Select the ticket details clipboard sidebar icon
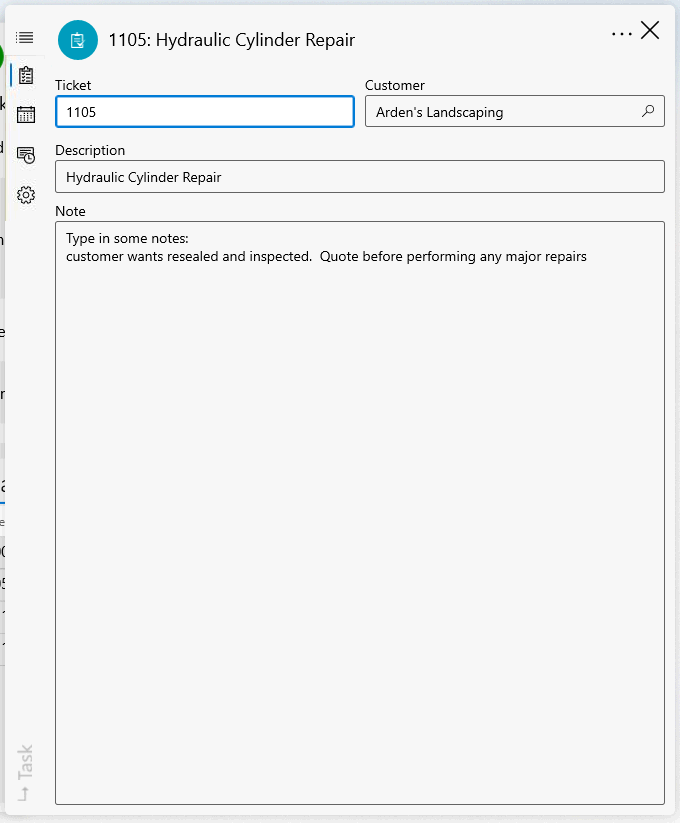 (26, 75)
